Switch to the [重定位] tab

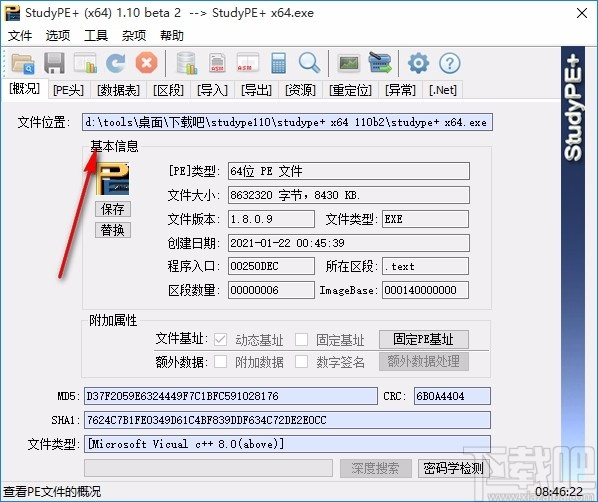(x=350, y=90)
